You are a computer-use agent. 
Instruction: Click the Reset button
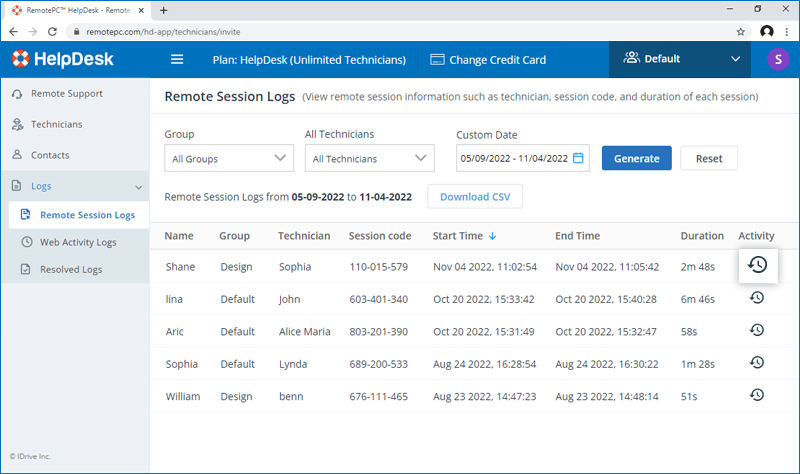click(x=709, y=158)
